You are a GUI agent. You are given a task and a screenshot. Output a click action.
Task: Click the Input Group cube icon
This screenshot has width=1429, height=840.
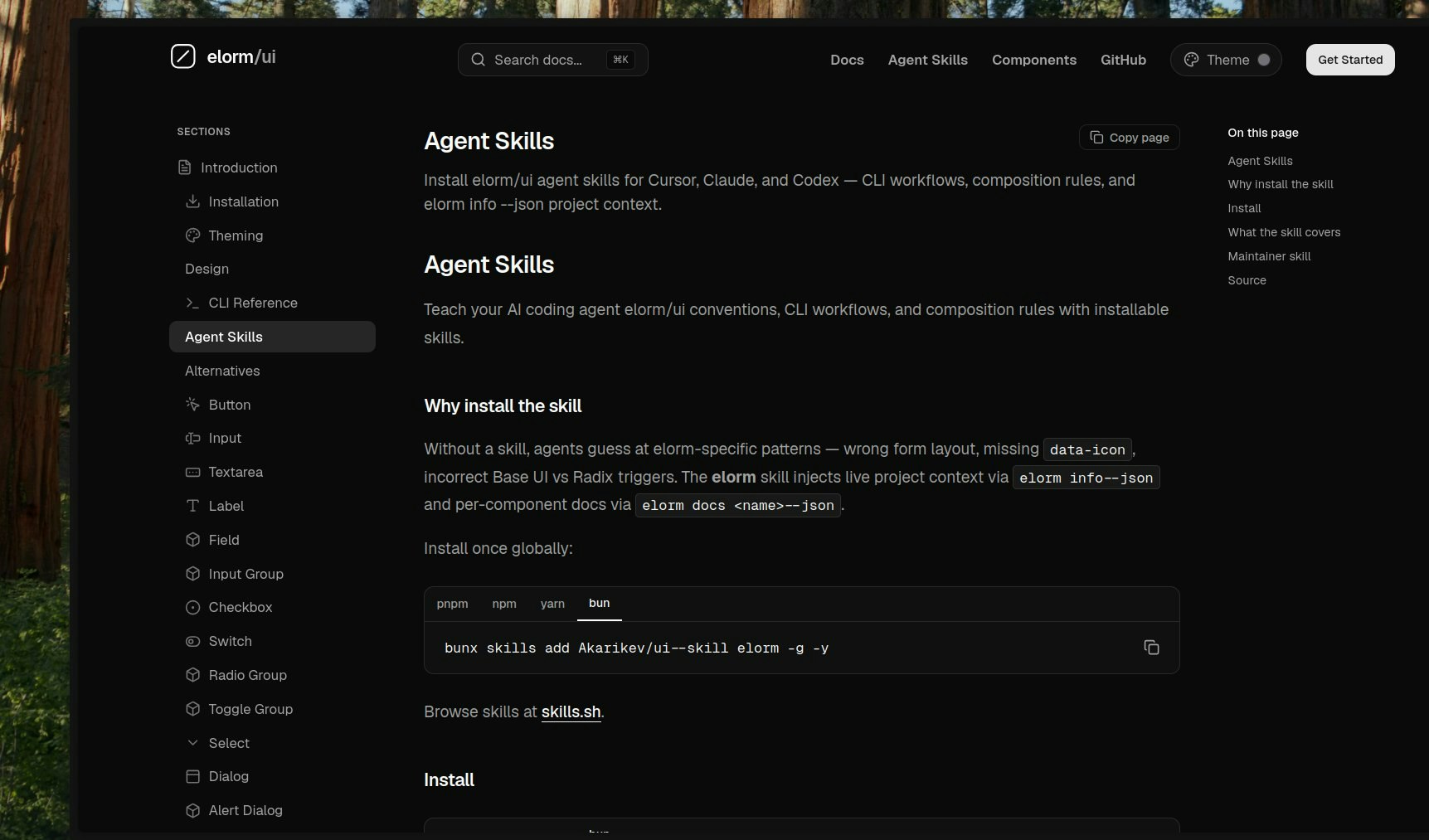192,574
